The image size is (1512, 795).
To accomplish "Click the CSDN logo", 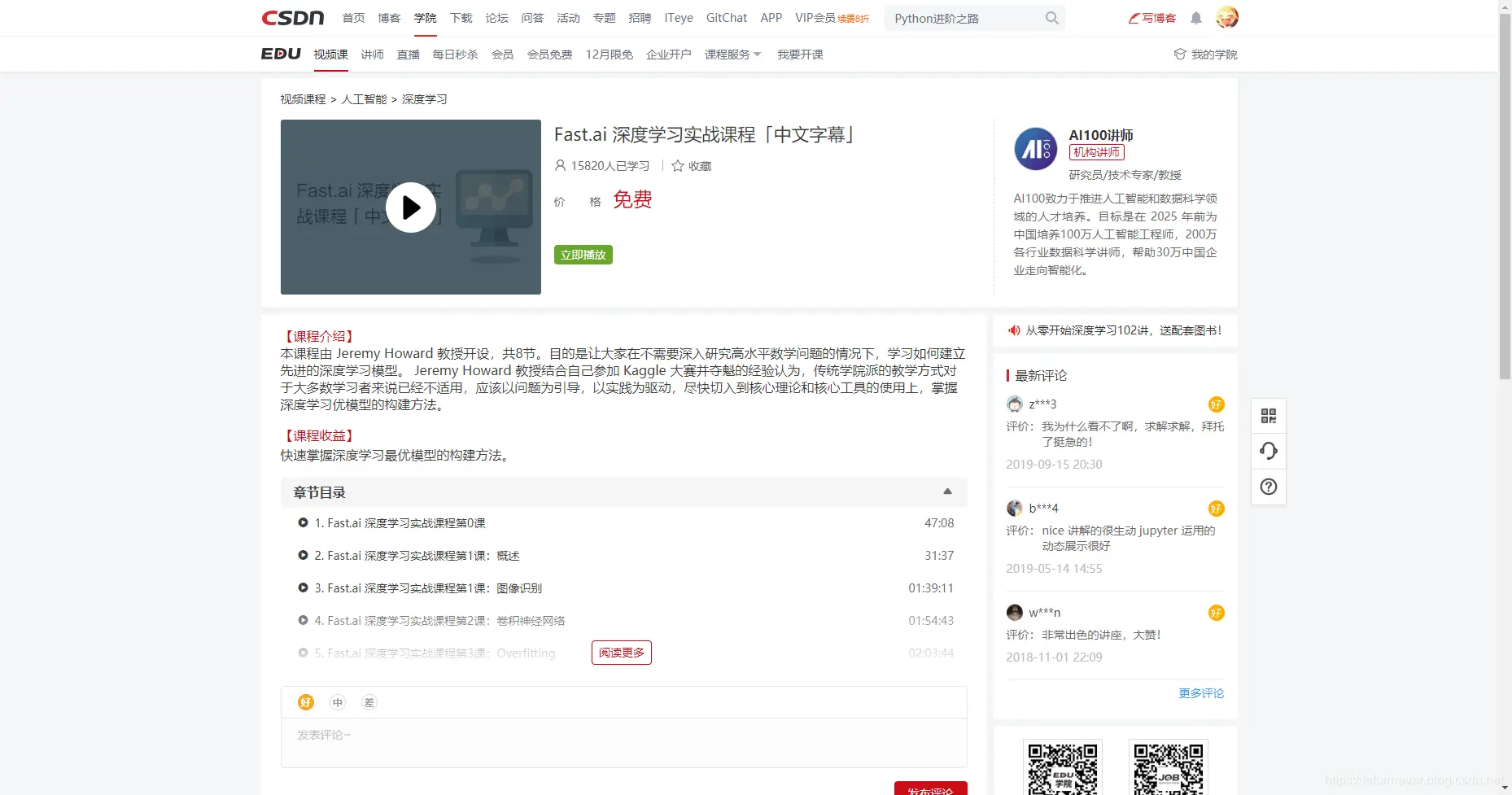I will (x=293, y=18).
